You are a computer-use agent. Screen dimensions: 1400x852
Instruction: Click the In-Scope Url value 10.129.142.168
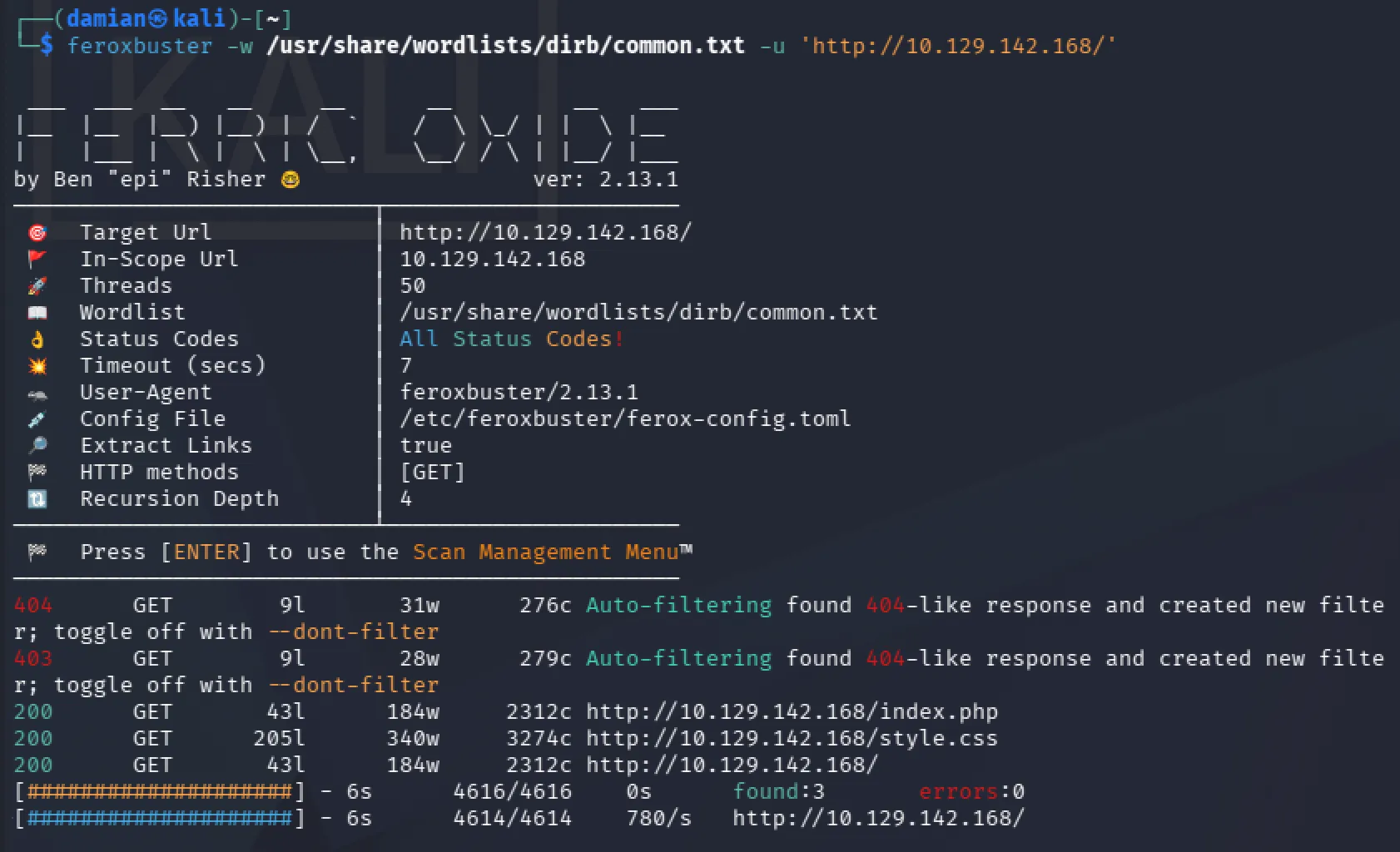pyautogui.click(x=492, y=259)
